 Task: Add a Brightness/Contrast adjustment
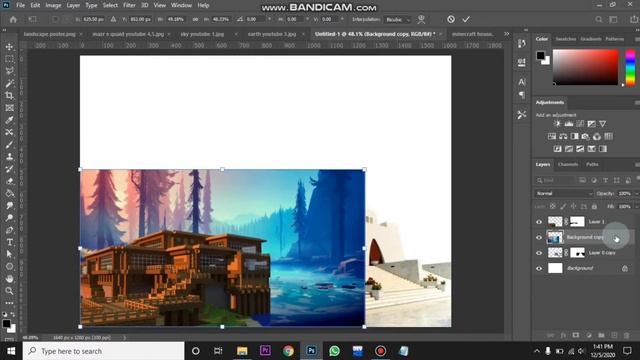[x=557, y=124]
